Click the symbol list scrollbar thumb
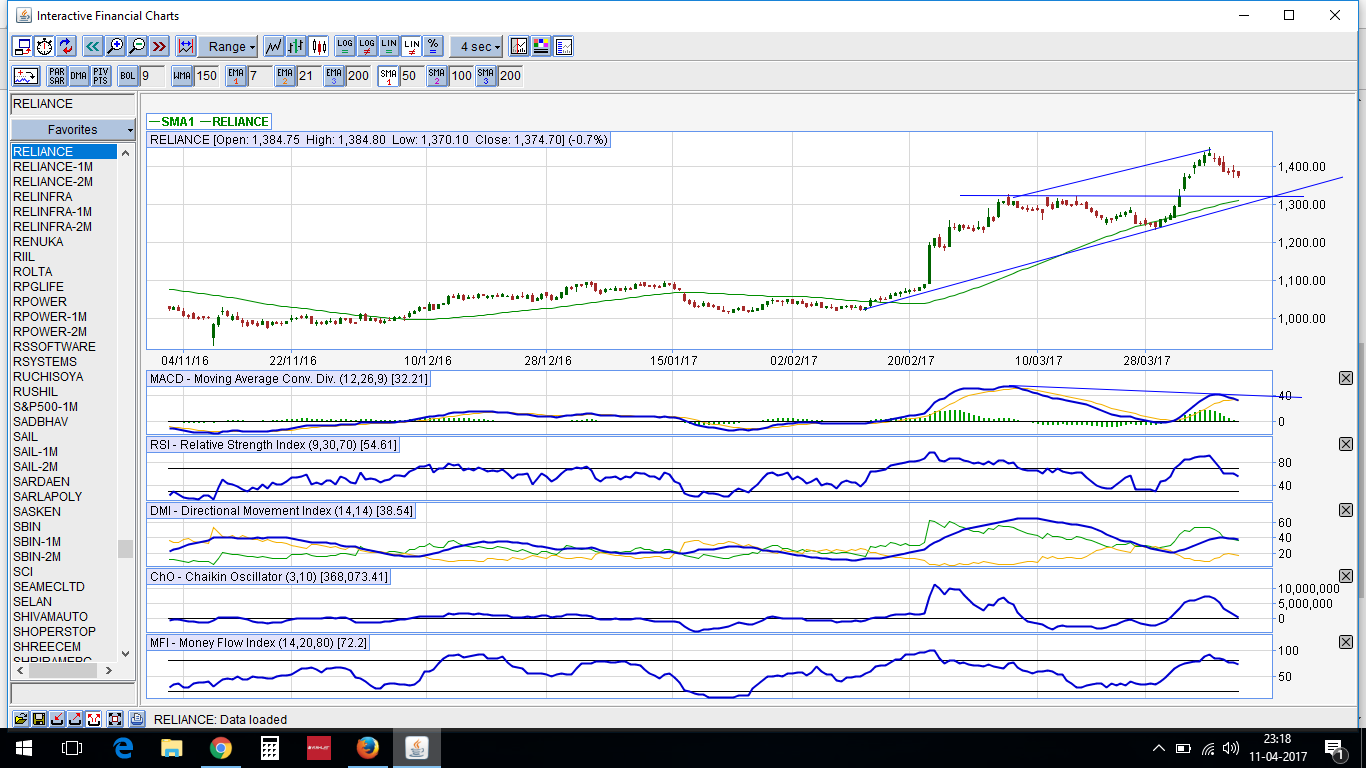Image resolution: width=1366 pixels, height=768 pixels. [x=125, y=548]
